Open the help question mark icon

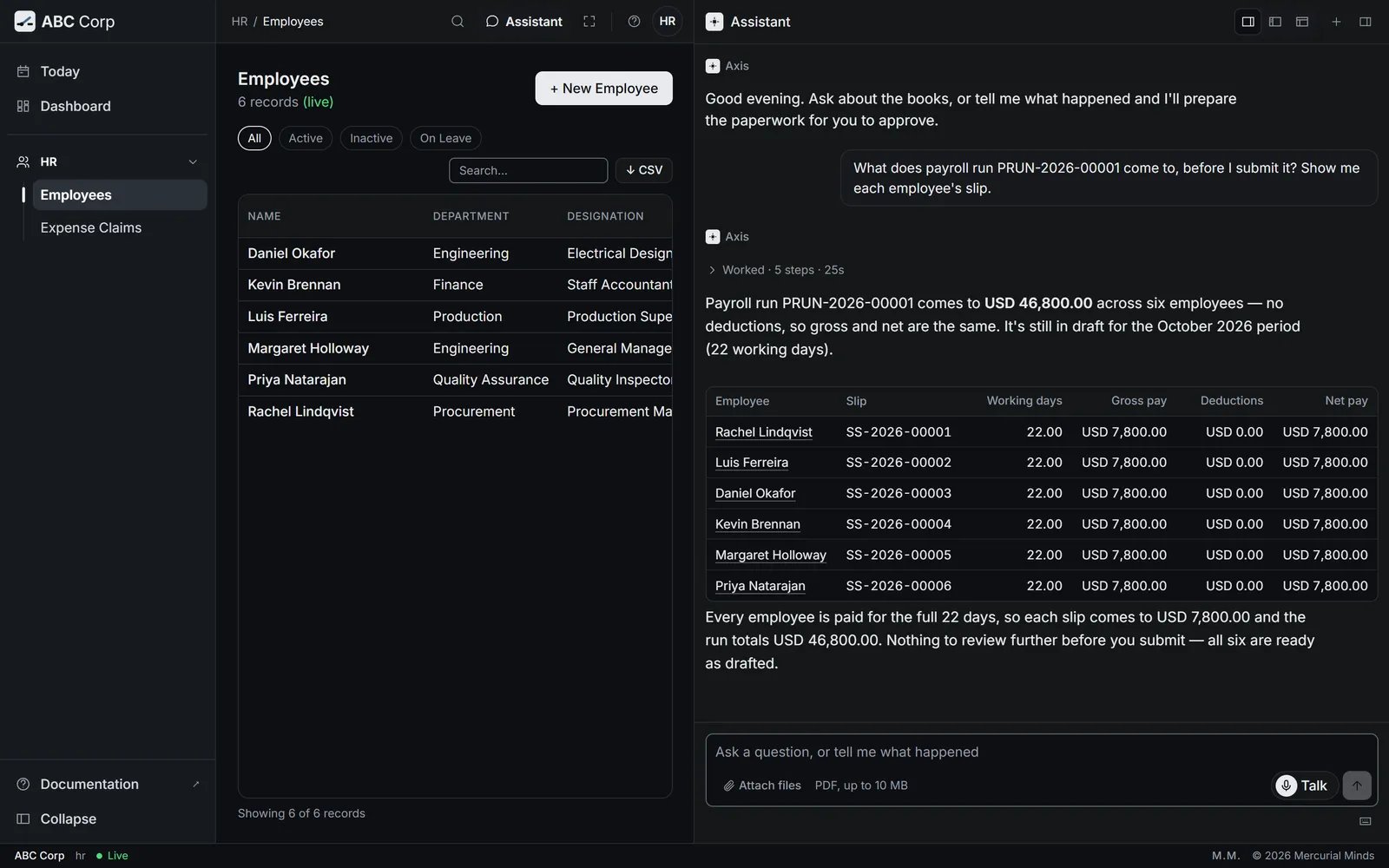[x=634, y=22]
